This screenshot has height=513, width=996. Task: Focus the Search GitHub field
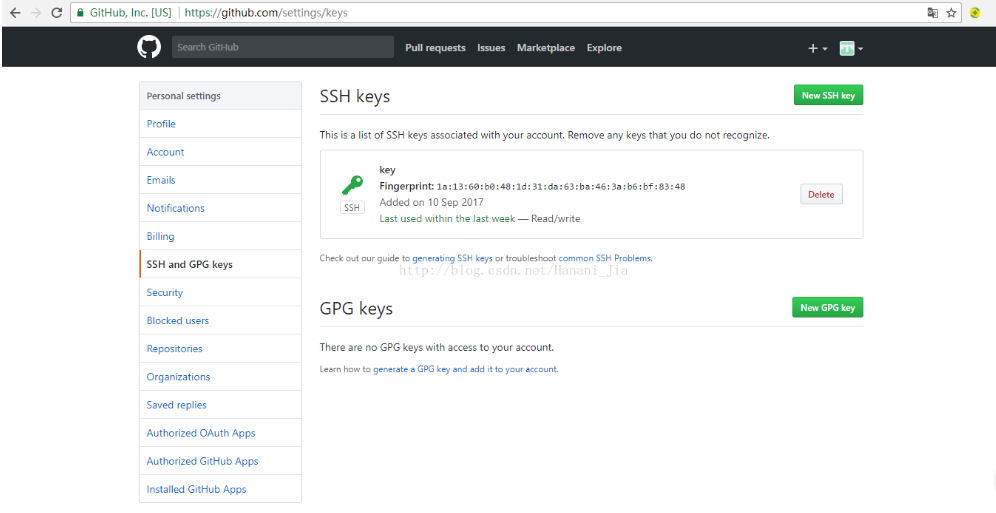[x=283, y=47]
